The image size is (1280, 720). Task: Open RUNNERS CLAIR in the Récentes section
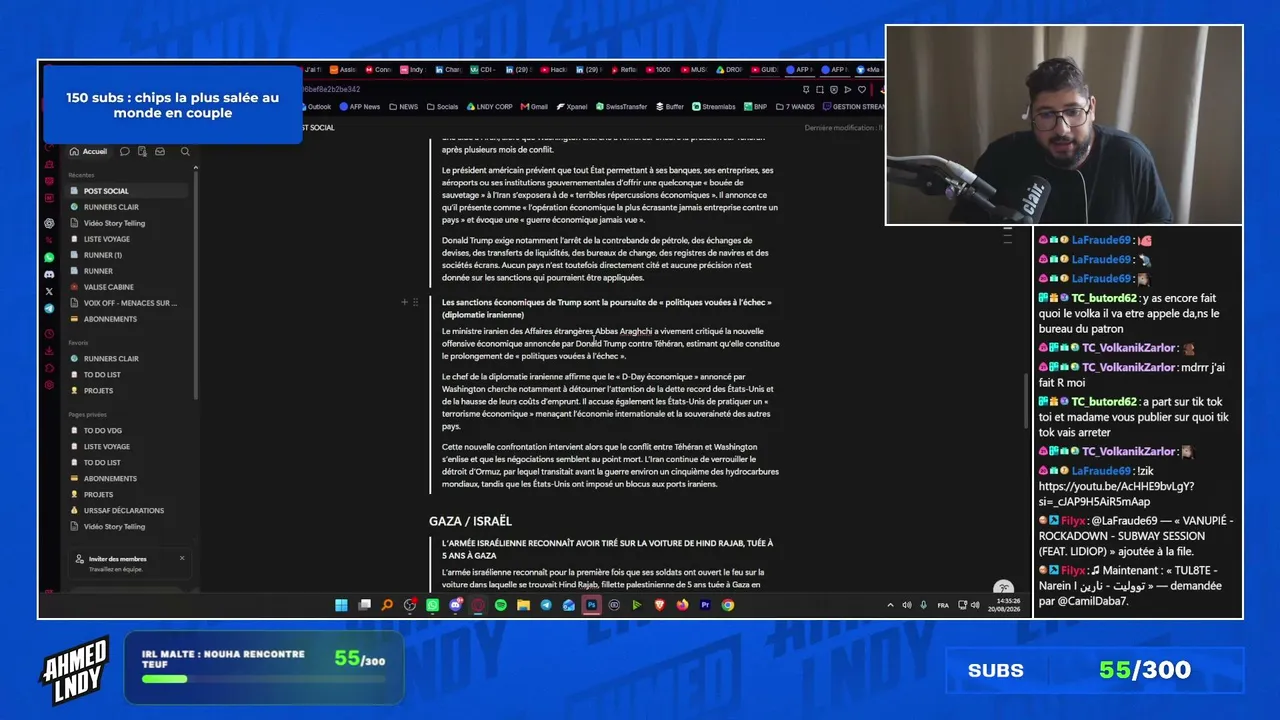(x=127, y=207)
